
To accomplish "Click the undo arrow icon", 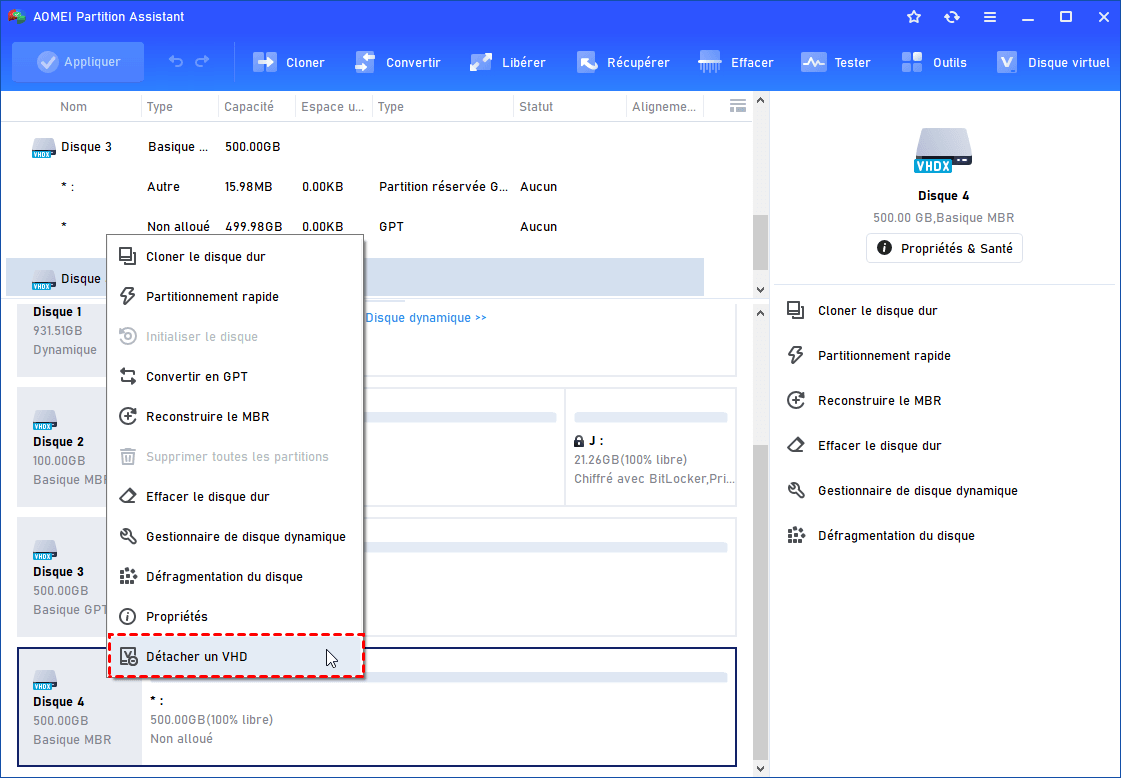I will click(176, 62).
